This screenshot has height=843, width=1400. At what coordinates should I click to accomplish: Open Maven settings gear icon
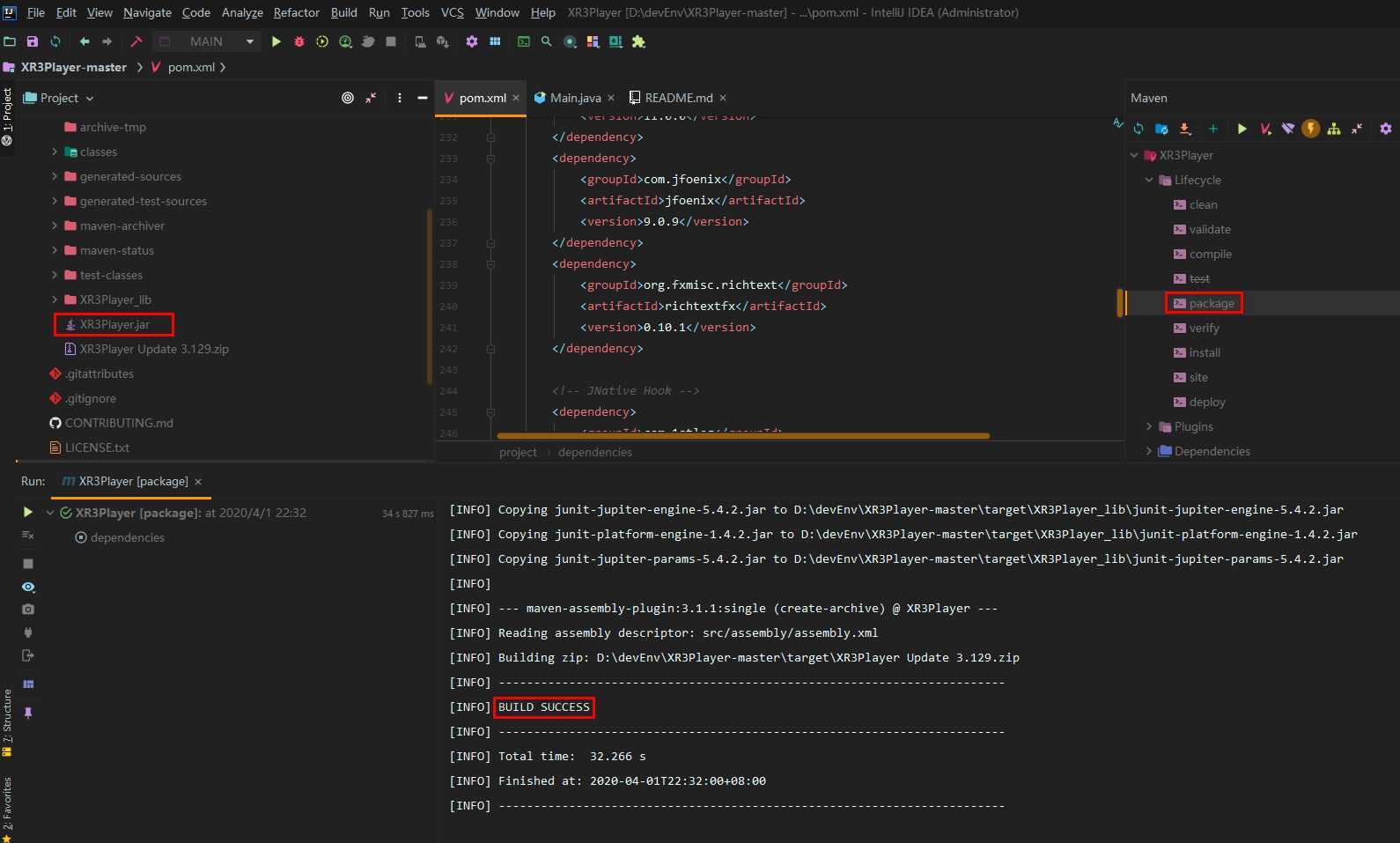click(1386, 129)
